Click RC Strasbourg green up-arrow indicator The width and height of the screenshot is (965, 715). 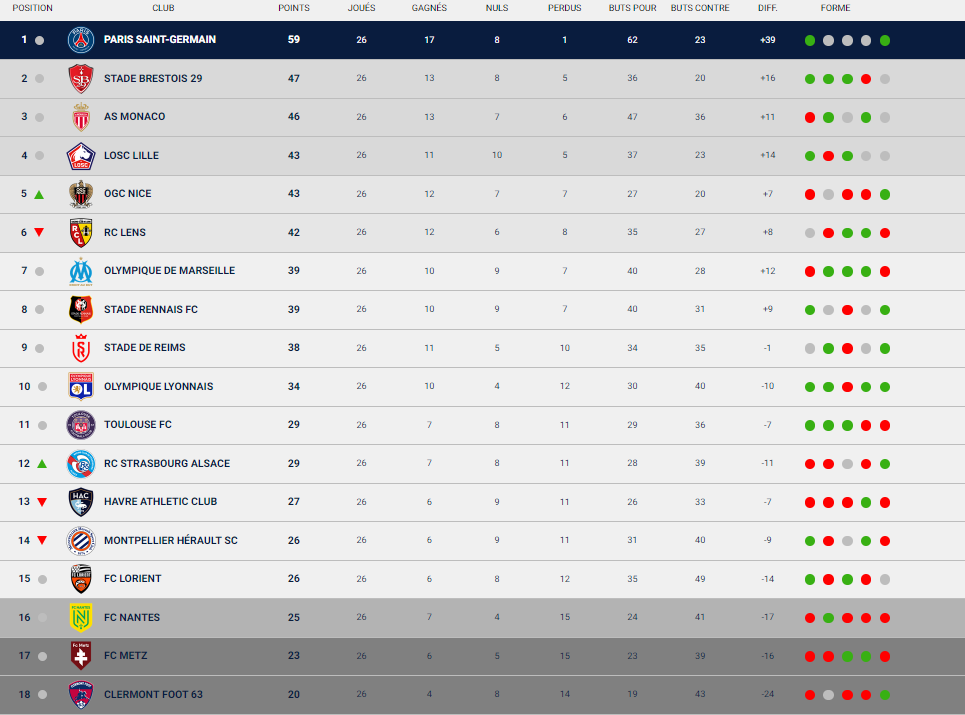tap(42, 463)
